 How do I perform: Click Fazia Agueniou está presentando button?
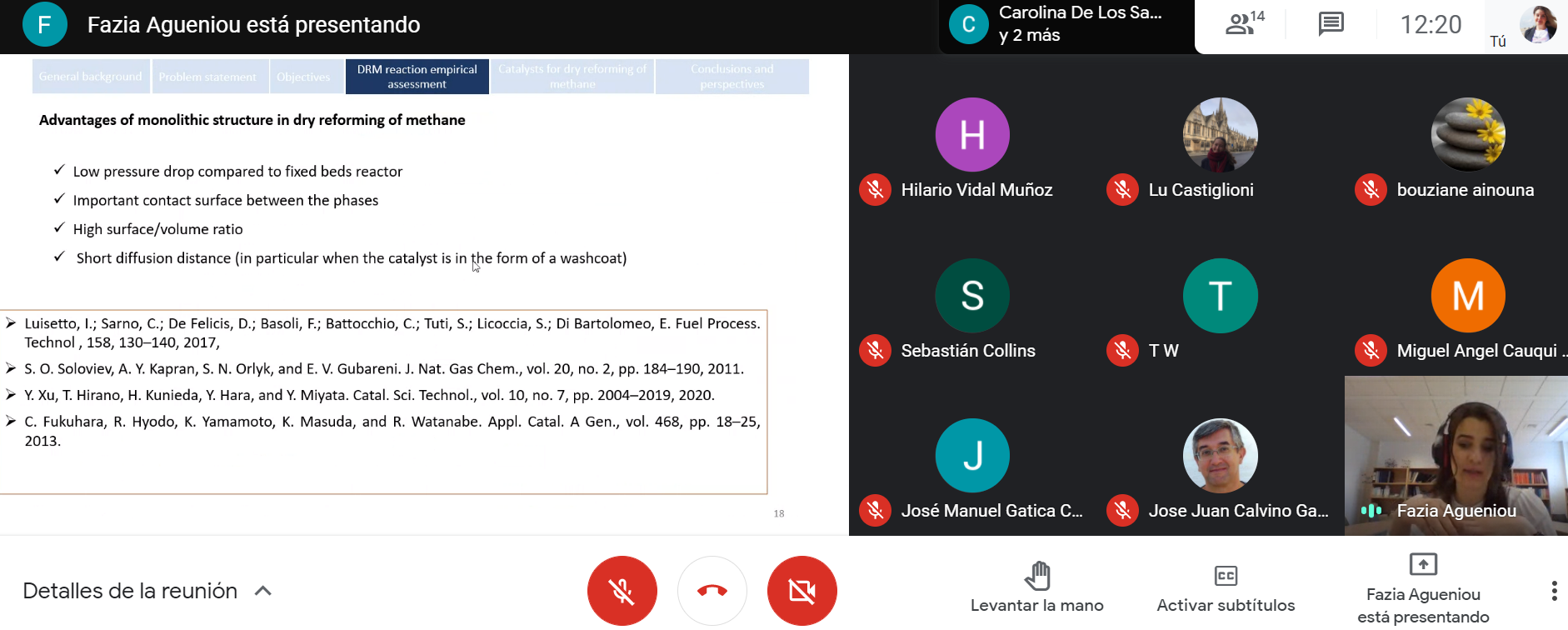pos(1423,588)
